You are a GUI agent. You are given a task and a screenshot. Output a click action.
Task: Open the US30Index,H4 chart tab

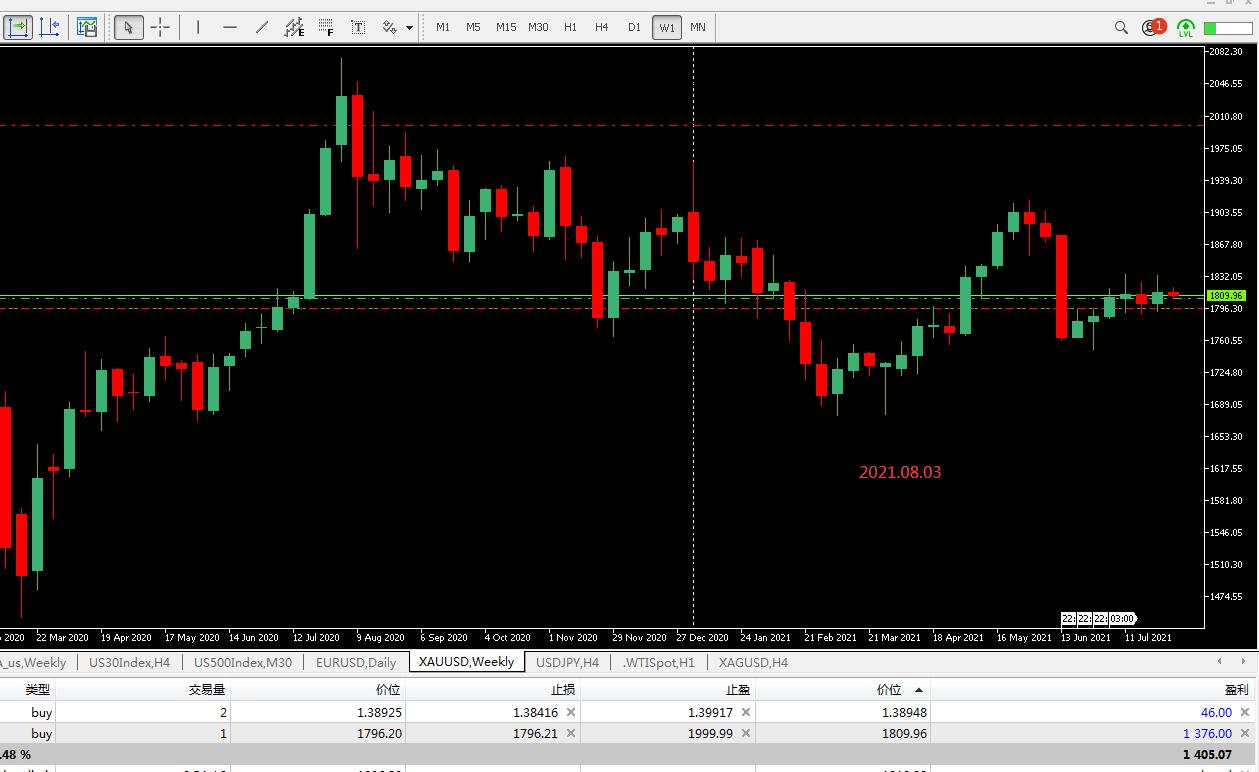click(x=130, y=662)
